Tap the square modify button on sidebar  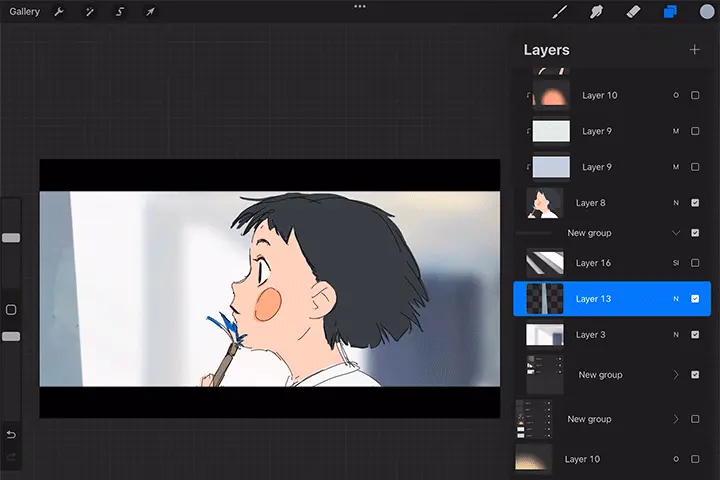11,310
